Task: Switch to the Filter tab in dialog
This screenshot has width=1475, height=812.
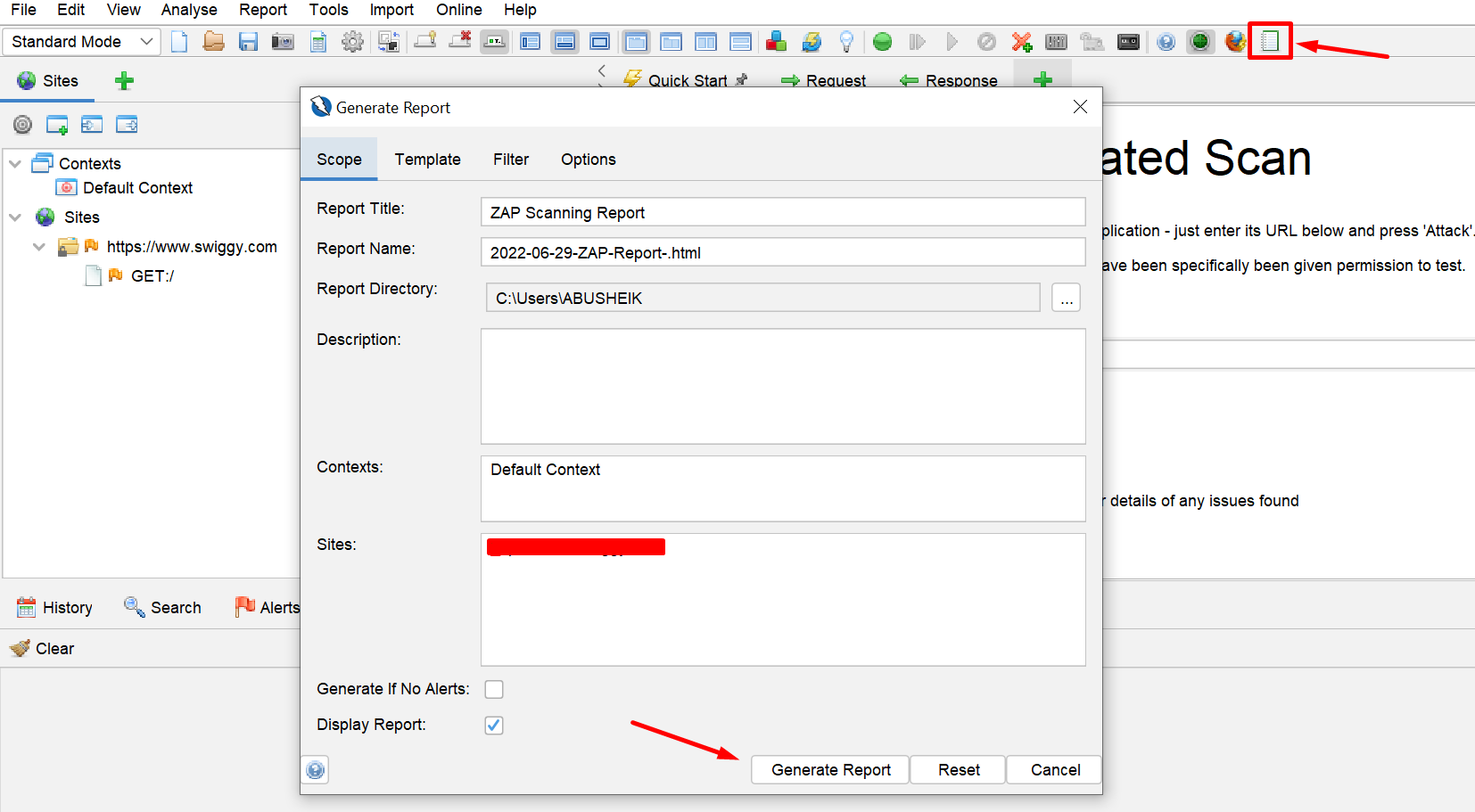Action: pyautogui.click(x=511, y=160)
